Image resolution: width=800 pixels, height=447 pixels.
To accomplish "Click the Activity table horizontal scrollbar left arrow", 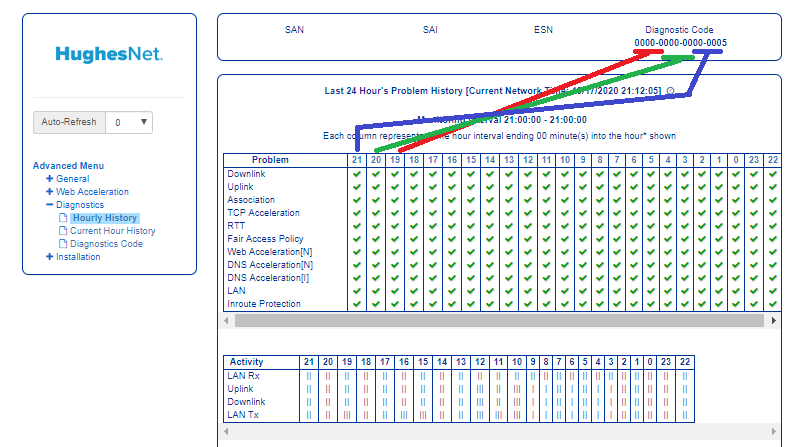I will point(227,430).
